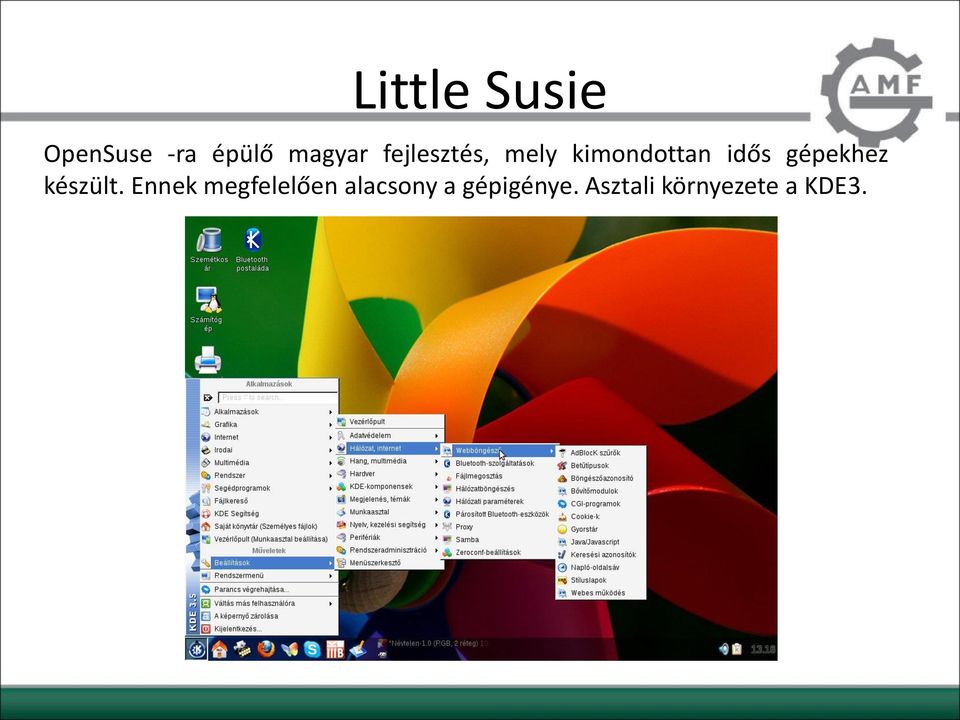This screenshot has height=720, width=960.
Task: Open Megjelenés, témák settings
Action: (x=389, y=499)
